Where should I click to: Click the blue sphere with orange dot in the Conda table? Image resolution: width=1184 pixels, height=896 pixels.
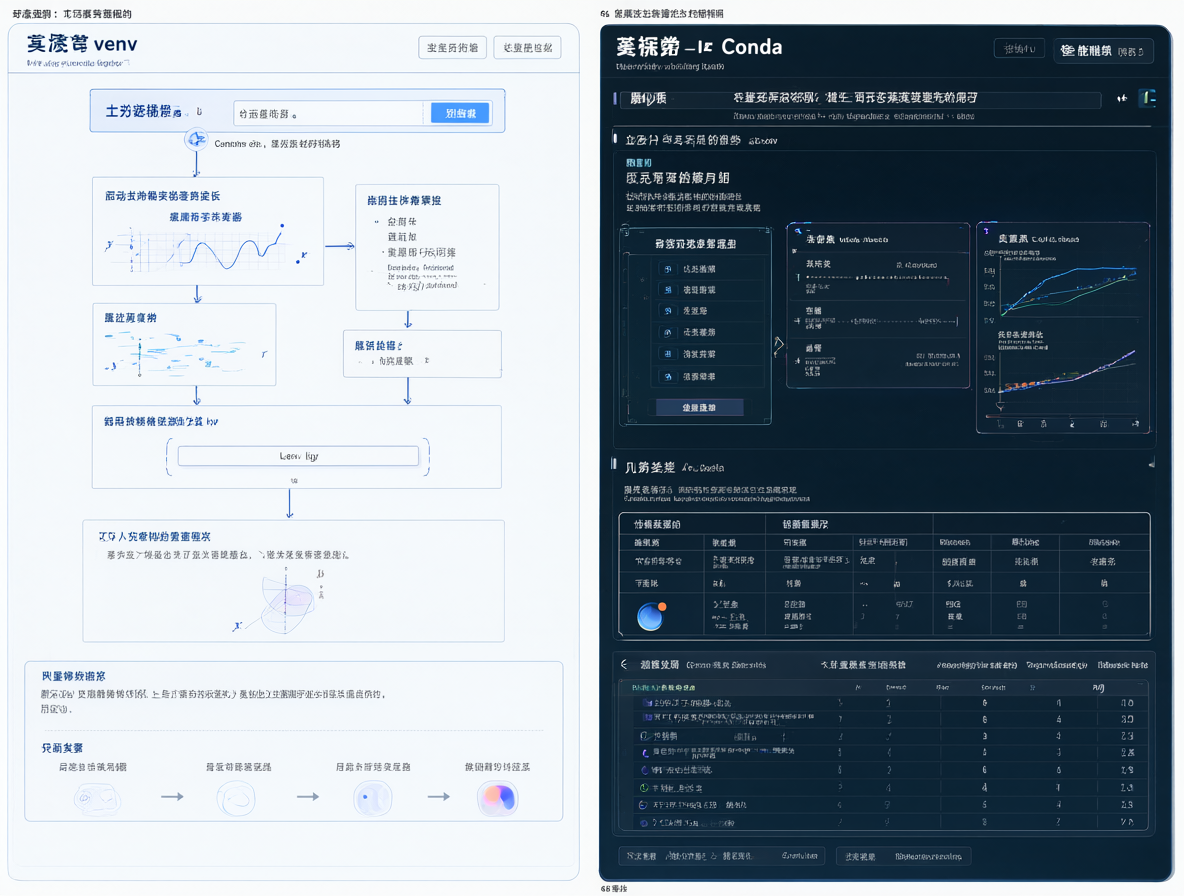click(651, 616)
